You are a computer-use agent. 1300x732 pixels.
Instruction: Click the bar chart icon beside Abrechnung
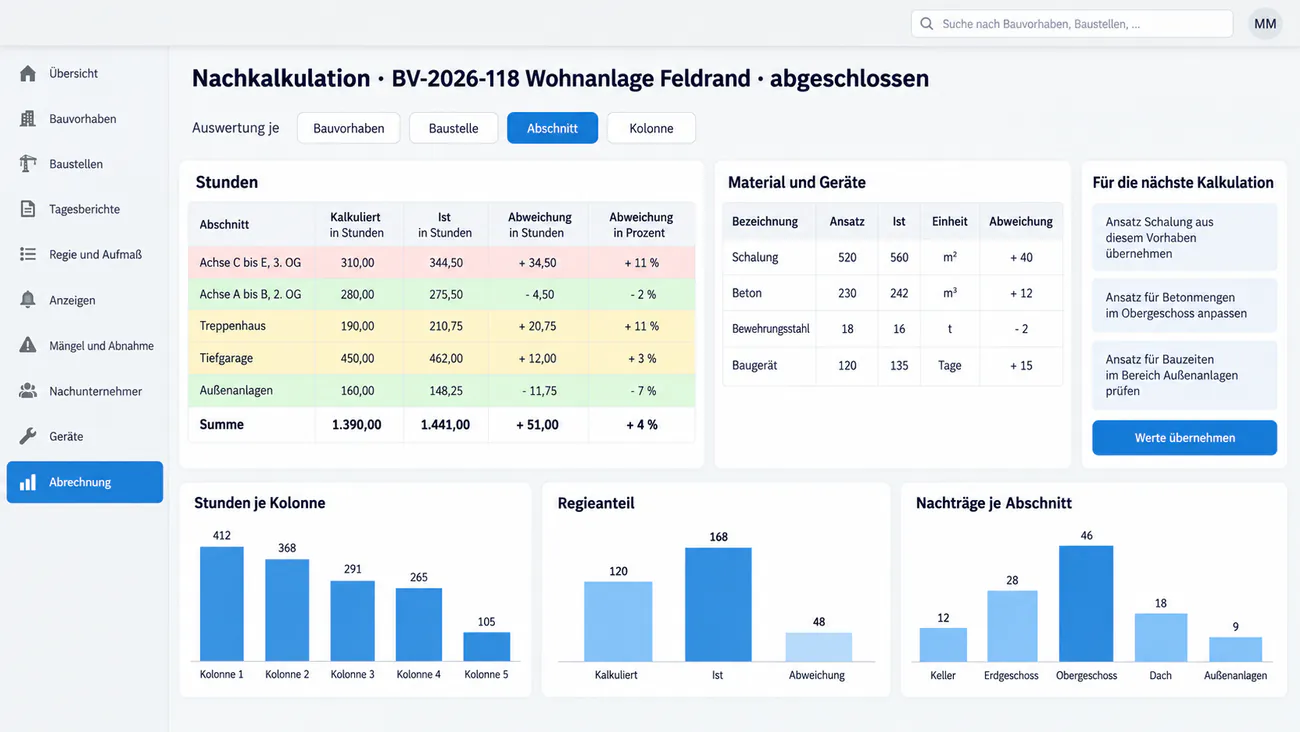coord(28,482)
